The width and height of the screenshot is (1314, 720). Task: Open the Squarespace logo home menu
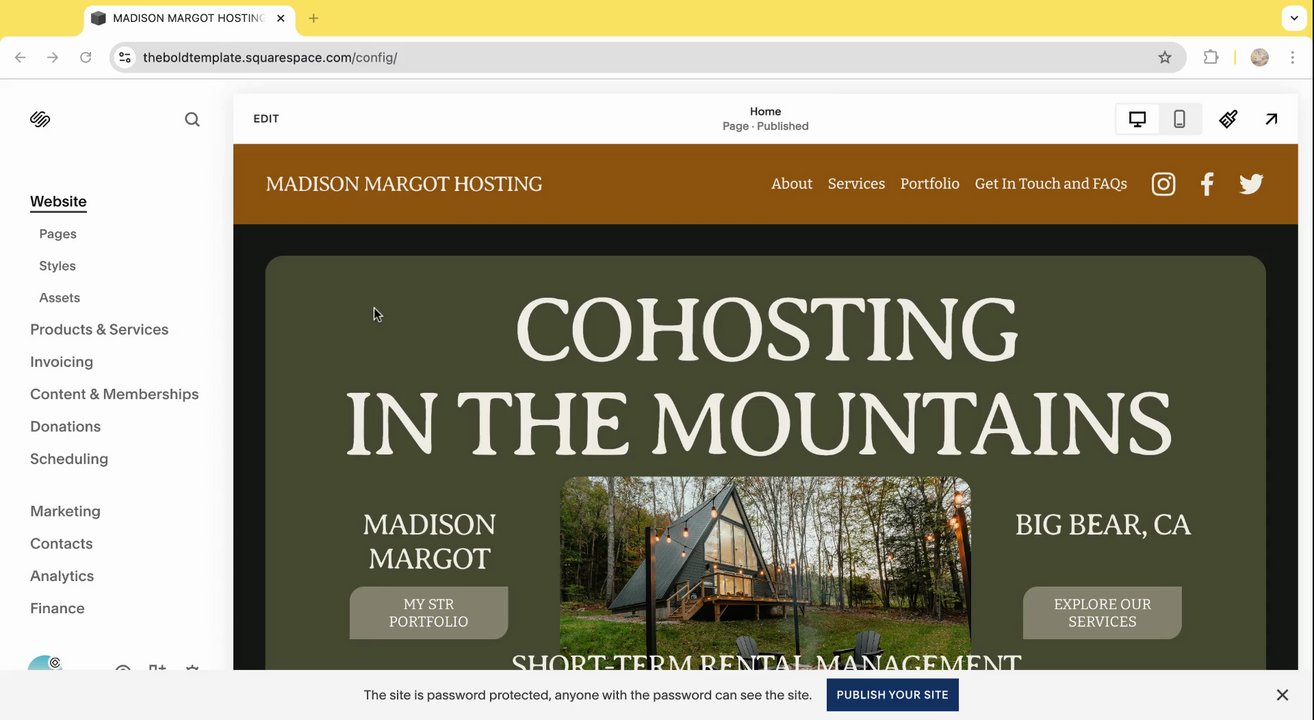tap(40, 119)
